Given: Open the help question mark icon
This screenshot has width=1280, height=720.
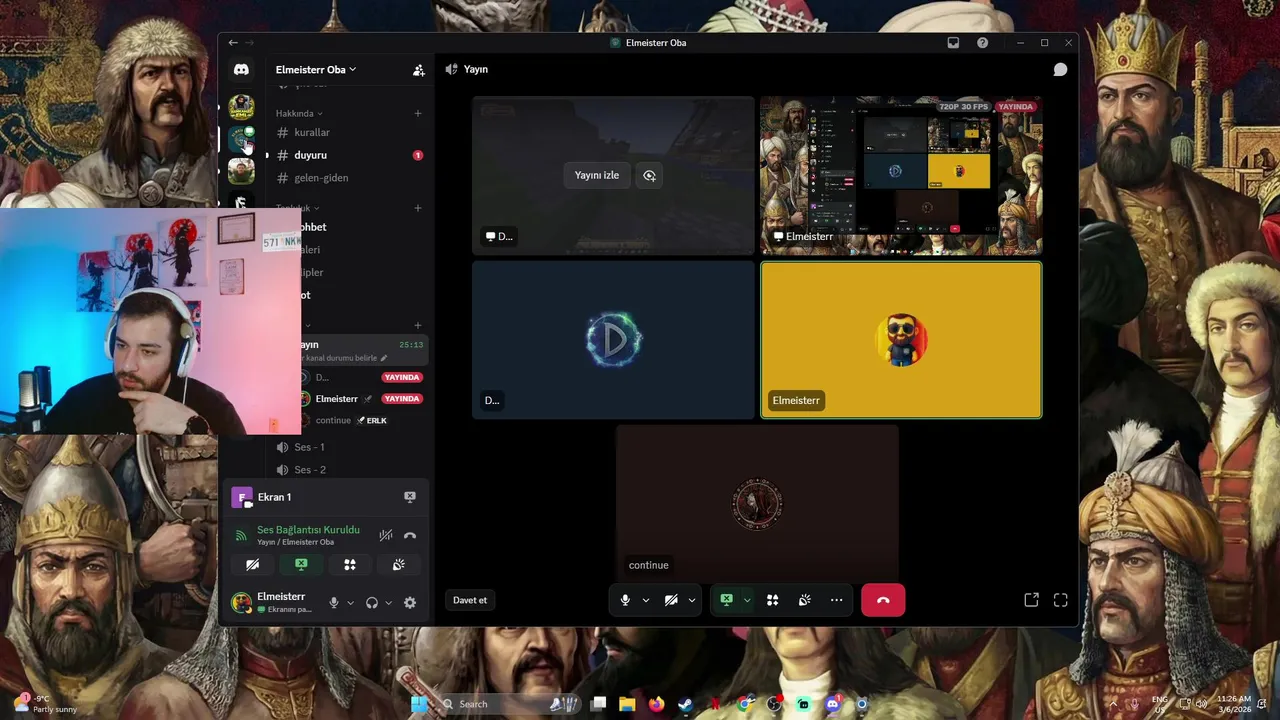Looking at the screenshot, I should pos(982,43).
